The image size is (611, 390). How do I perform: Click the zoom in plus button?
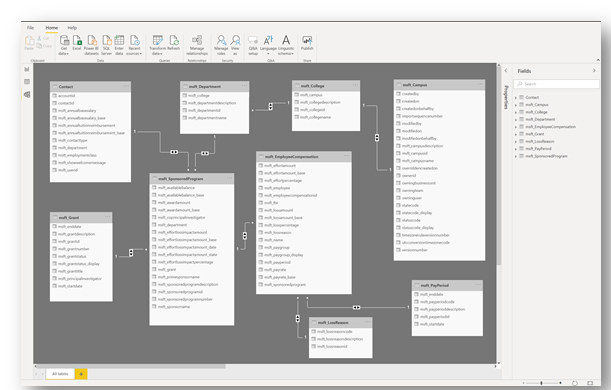(x=560, y=383)
